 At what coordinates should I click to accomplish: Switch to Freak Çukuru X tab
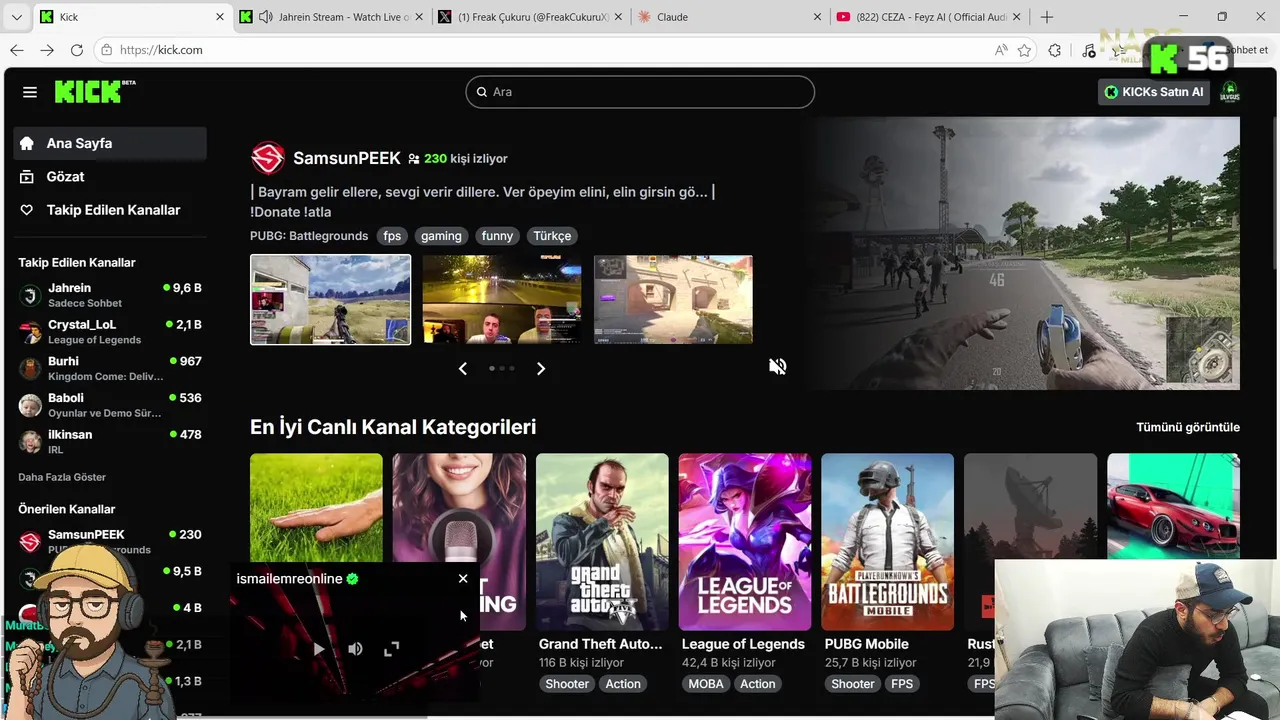530,17
